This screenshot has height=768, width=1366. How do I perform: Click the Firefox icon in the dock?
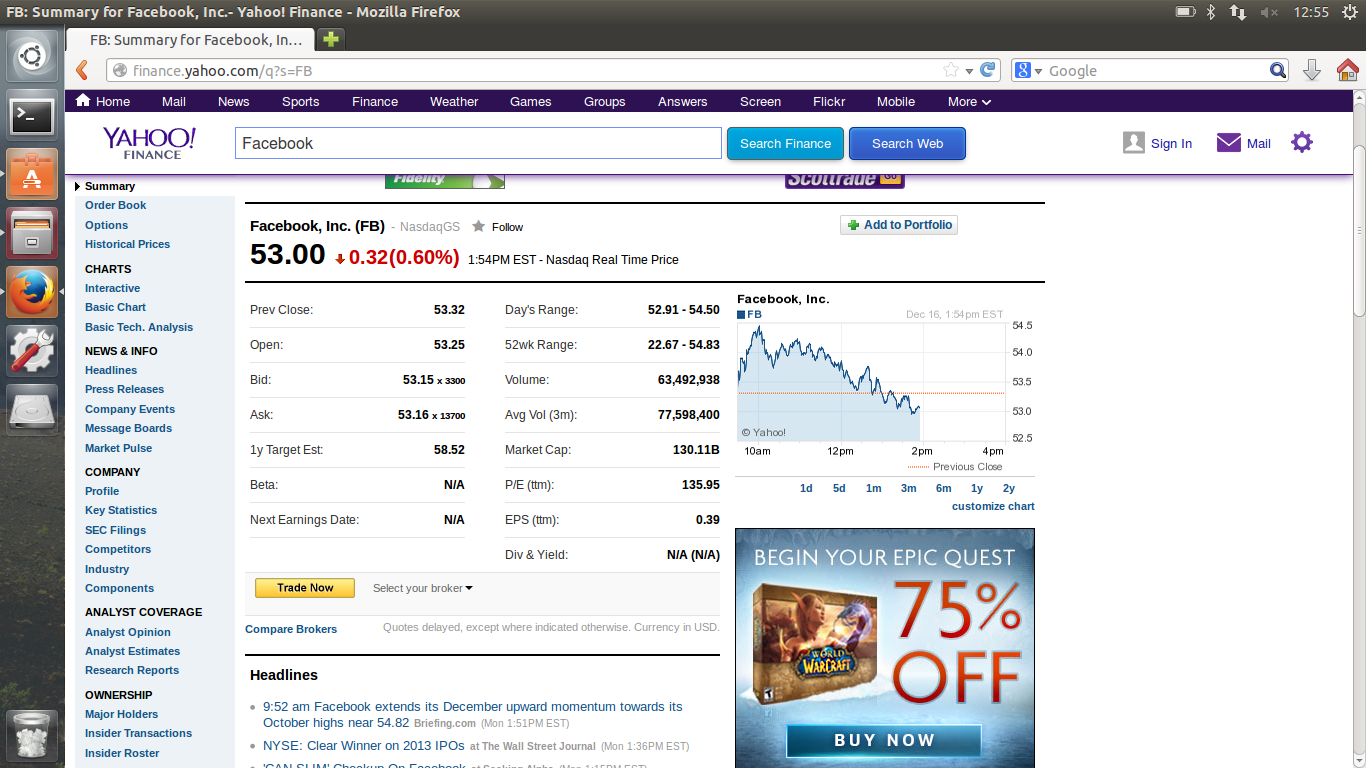click(32, 292)
